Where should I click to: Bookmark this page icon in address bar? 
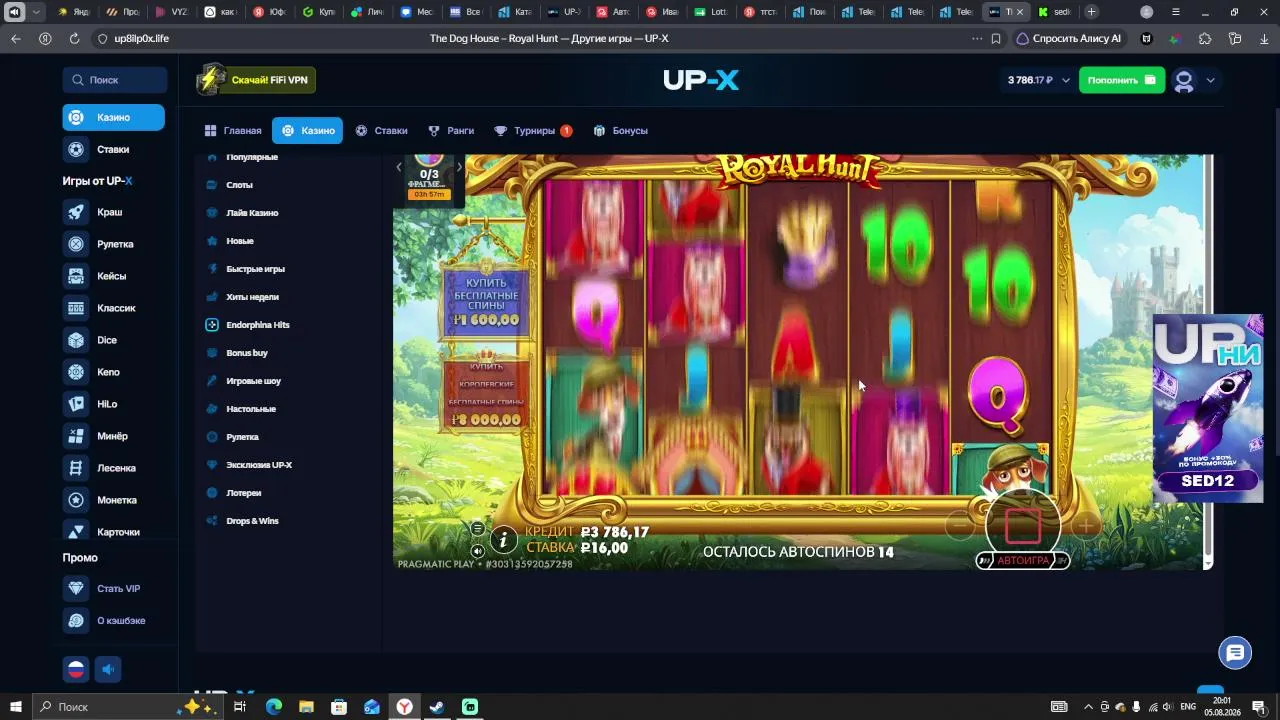(x=996, y=39)
